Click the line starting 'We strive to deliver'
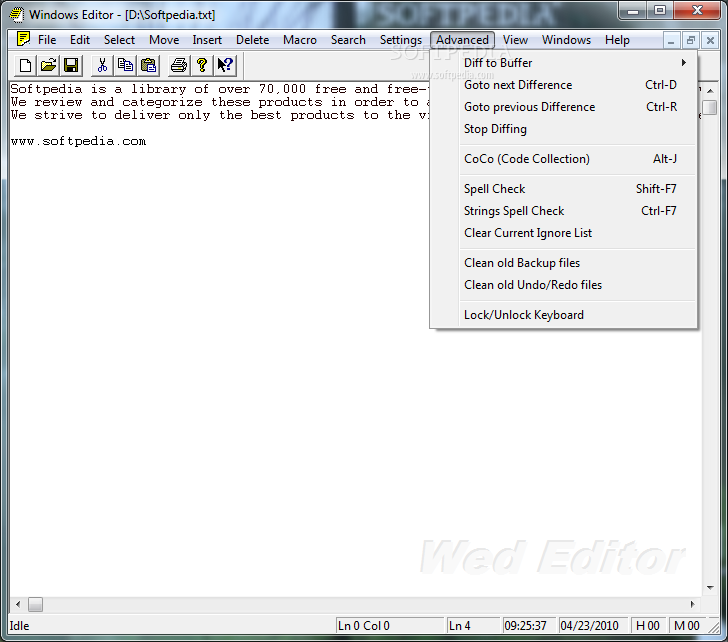728x642 pixels. pyautogui.click(x=219, y=115)
